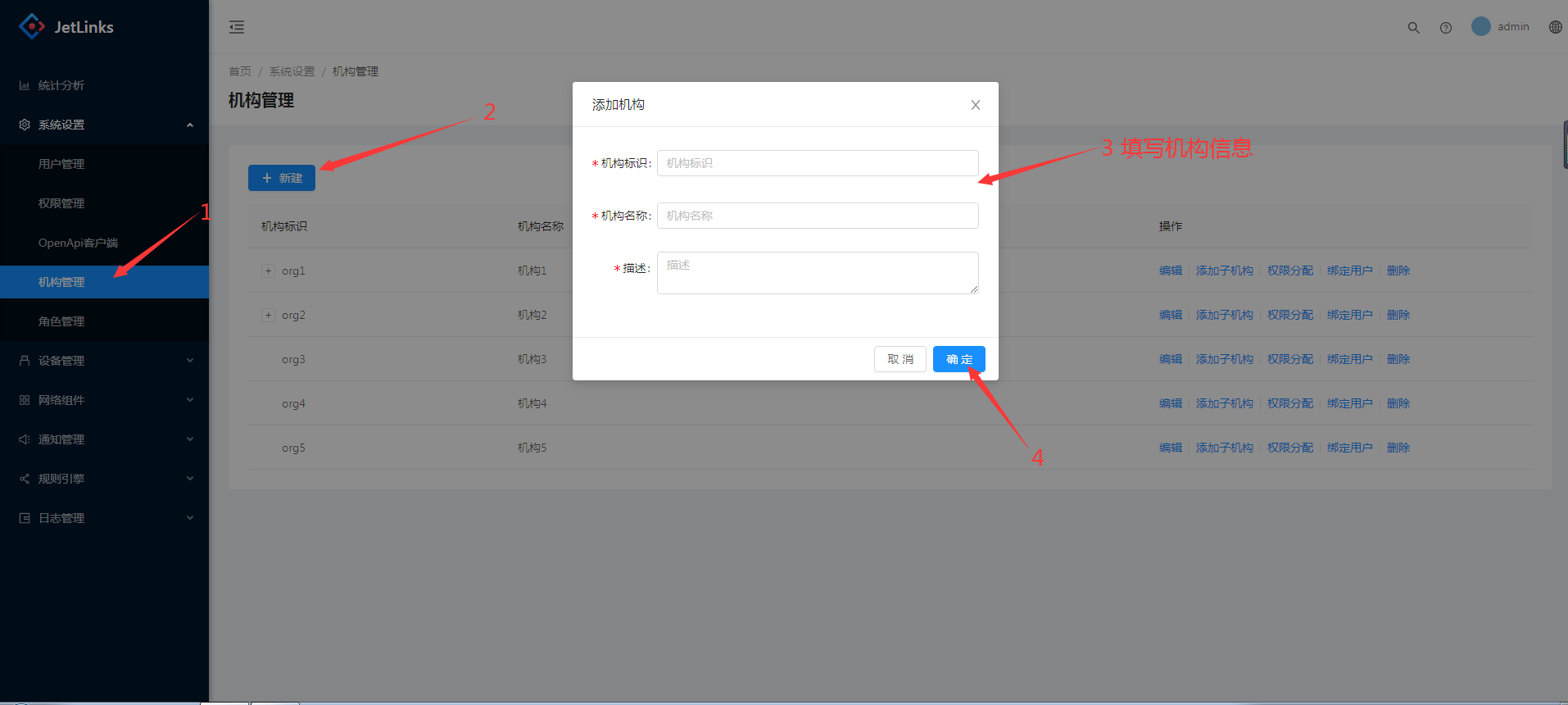
Task: Collapse the sidebar with the menu-fold icon
Action: 237,27
